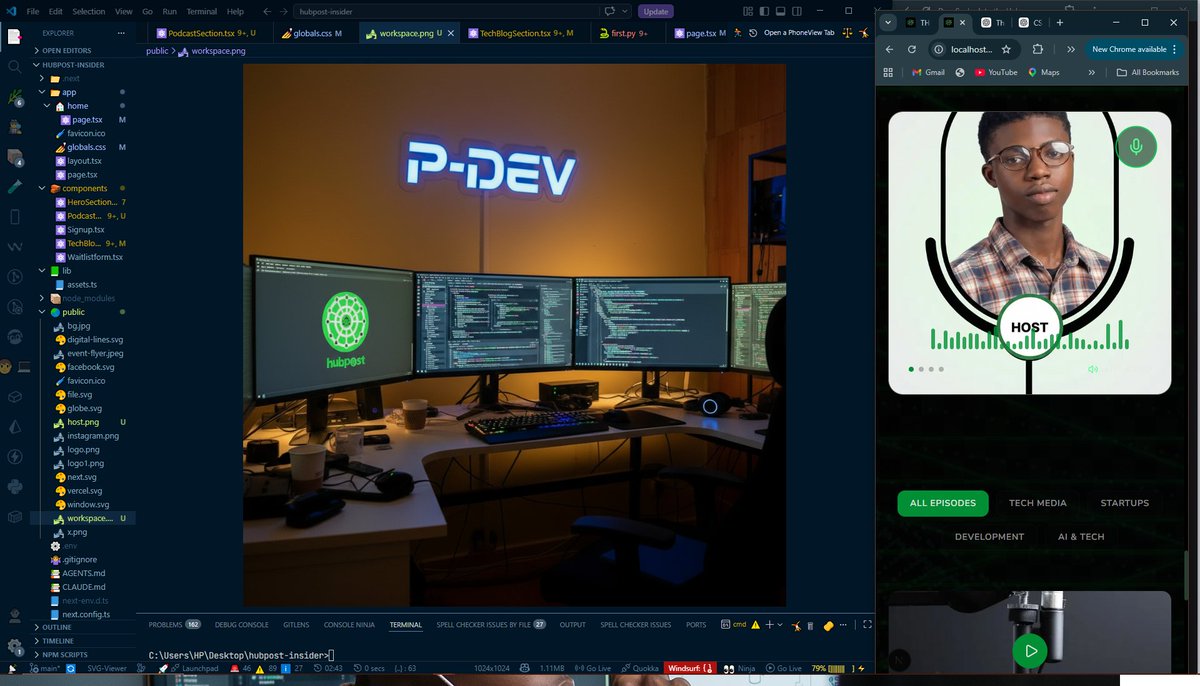Select the AI & TECH filter

click(x=1081, y=537)
